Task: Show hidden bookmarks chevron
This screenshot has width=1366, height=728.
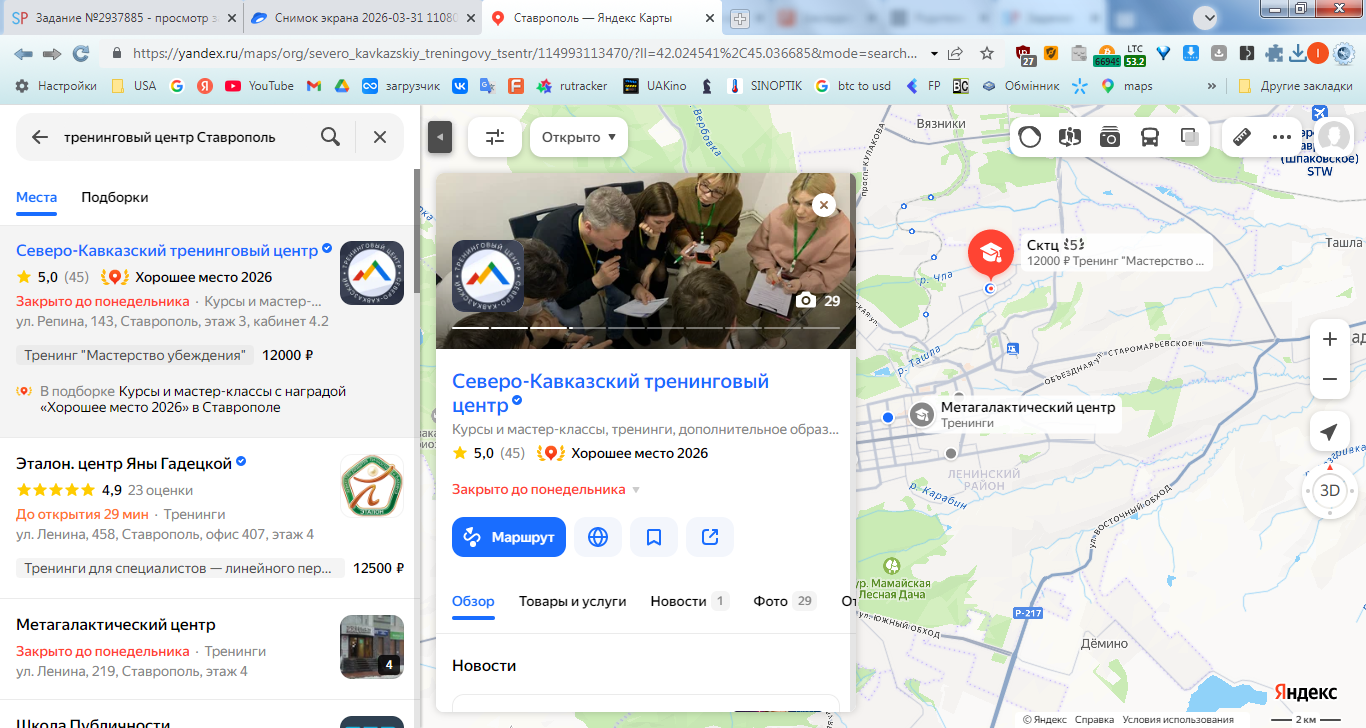Action: [x=1212, y=86]
